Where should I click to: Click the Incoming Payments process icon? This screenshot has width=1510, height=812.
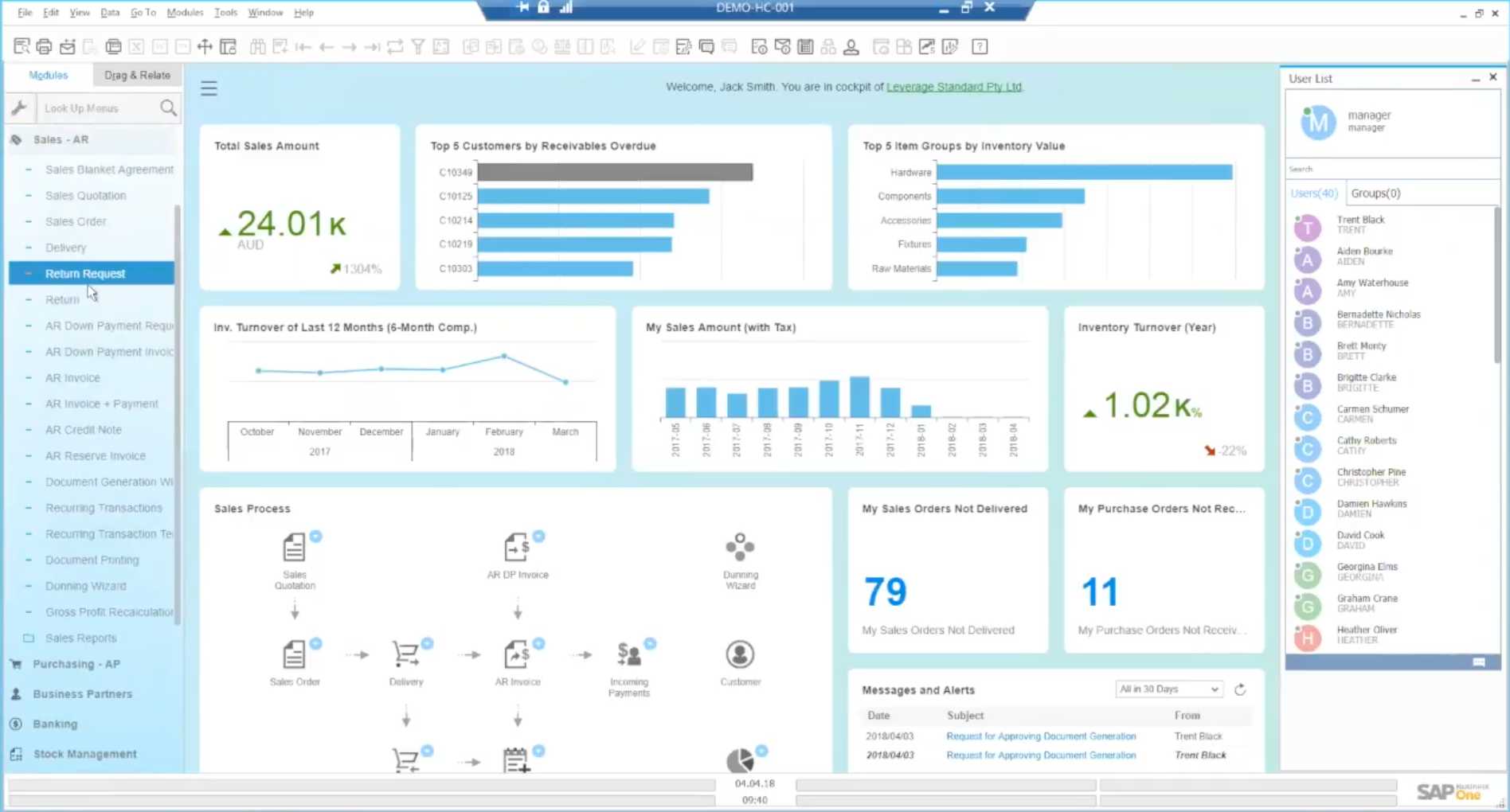tap(628, 655)
